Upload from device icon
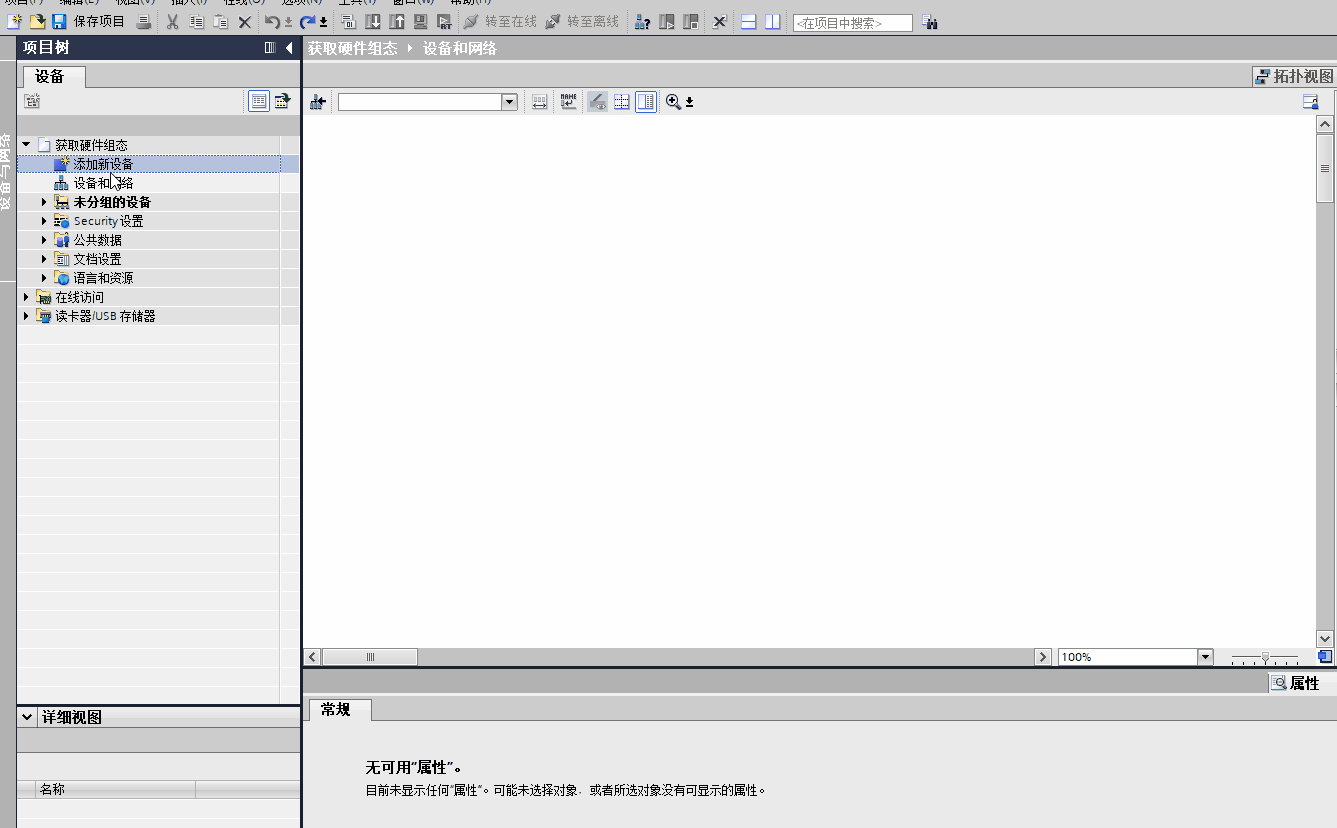The image size is (1337, 828). [x=397, y=21]
